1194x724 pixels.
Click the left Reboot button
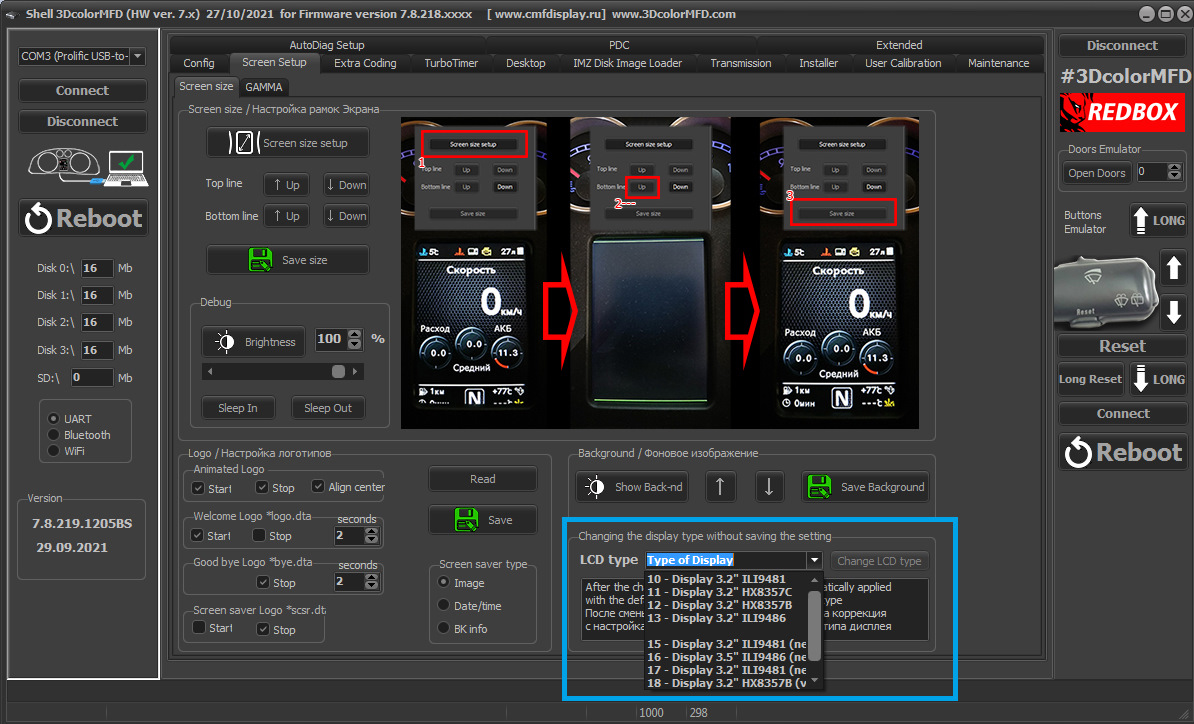point(83,218)
